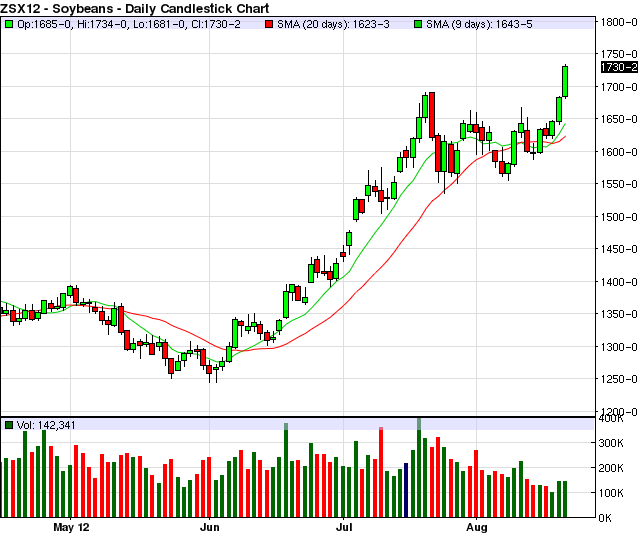640x536 pixels.
Task: Click the black 1730-2 current price tag
Action: (x=620, y=67)
